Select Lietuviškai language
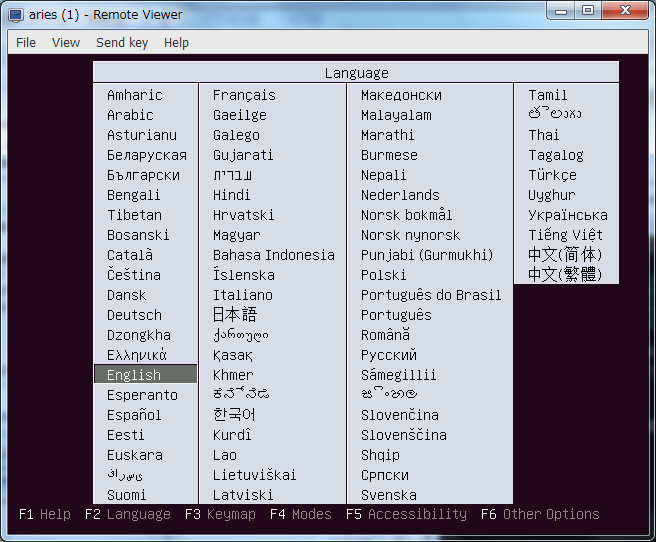 pos(254,475)
